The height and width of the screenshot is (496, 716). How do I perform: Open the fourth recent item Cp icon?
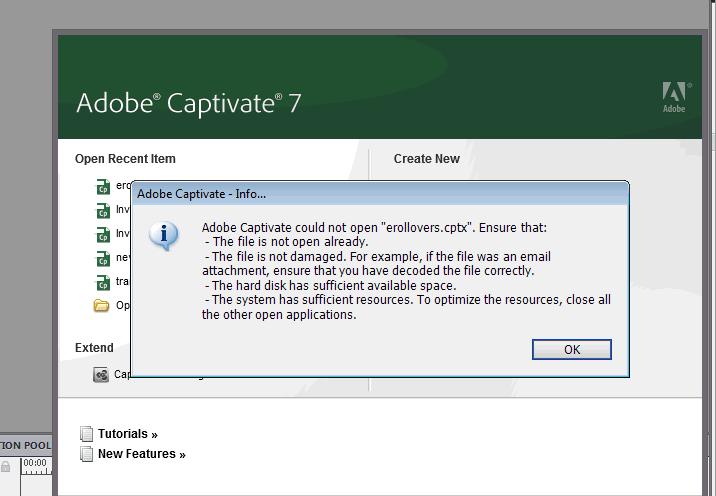click(x=103, y=258)
